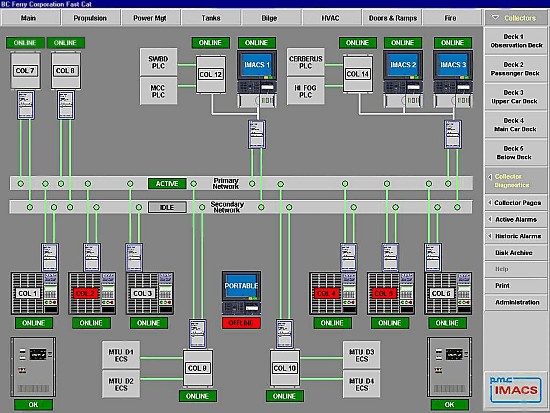Expand Collector Diagnostics entry
This screenshot has width=550, height=413.
click(x=516, y=181)
